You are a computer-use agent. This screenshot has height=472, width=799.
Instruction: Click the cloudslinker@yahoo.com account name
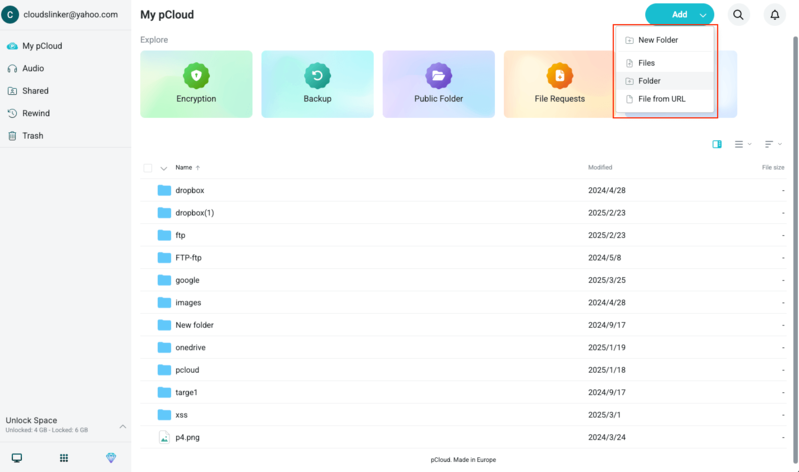(70, 14)
